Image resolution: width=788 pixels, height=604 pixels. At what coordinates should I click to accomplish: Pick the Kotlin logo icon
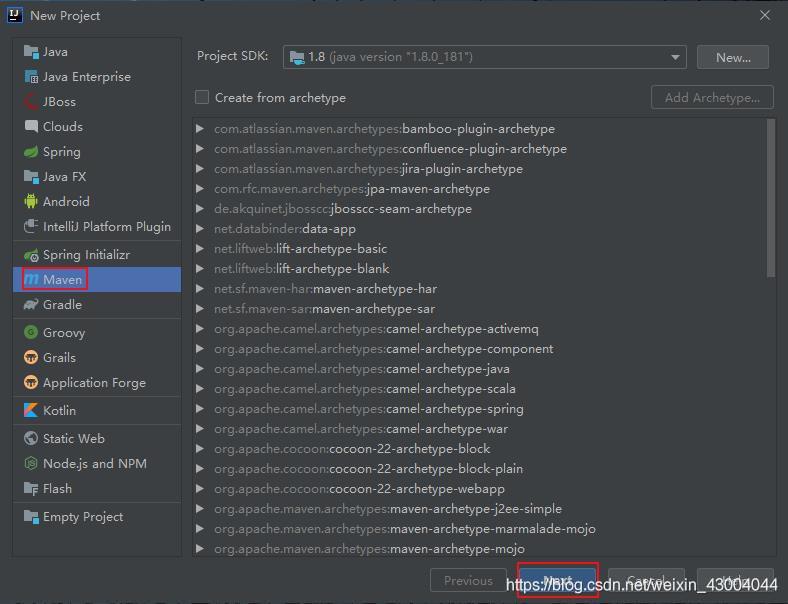(31, 411)
